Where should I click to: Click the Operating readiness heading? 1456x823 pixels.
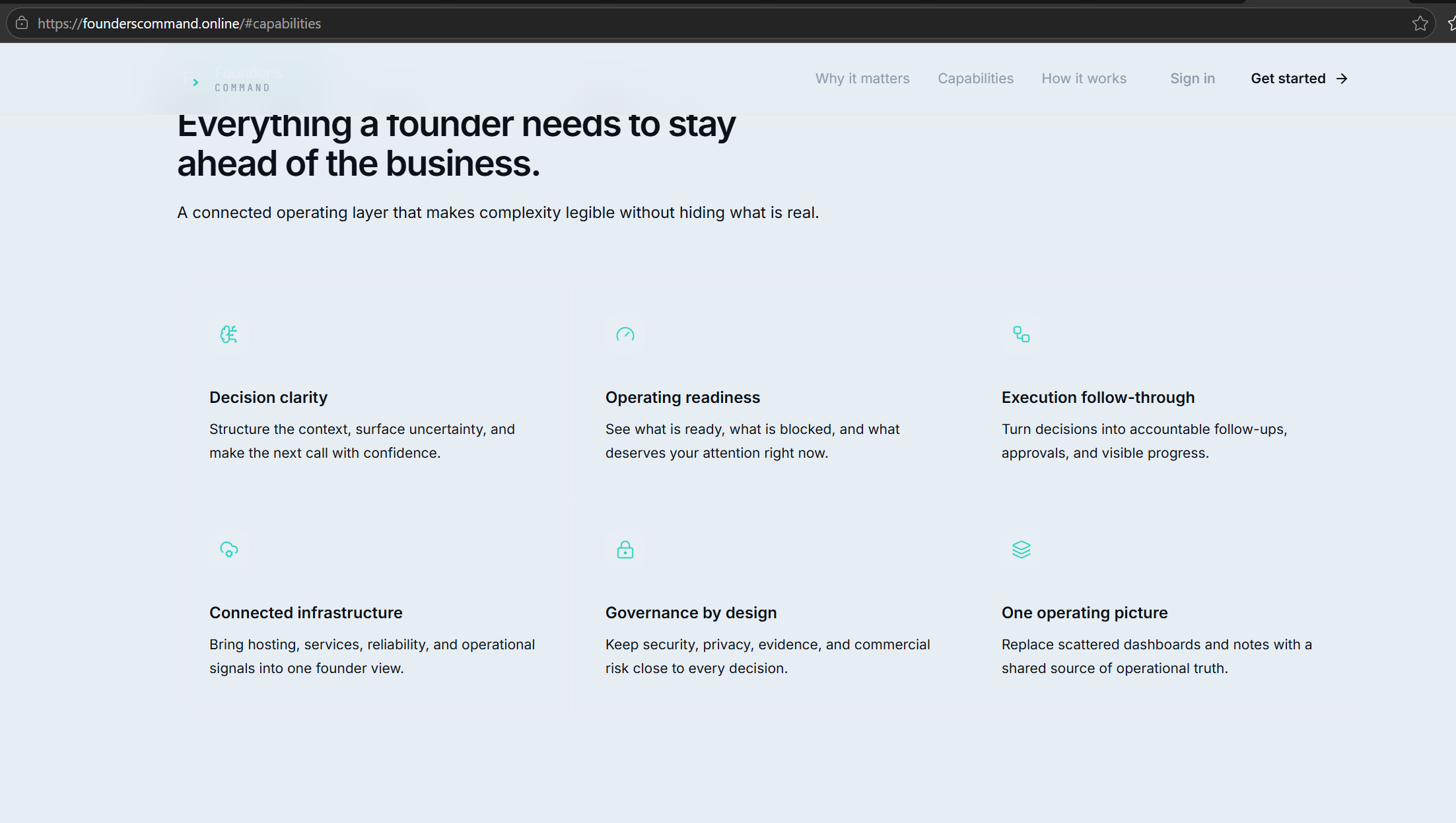(682, 398)
